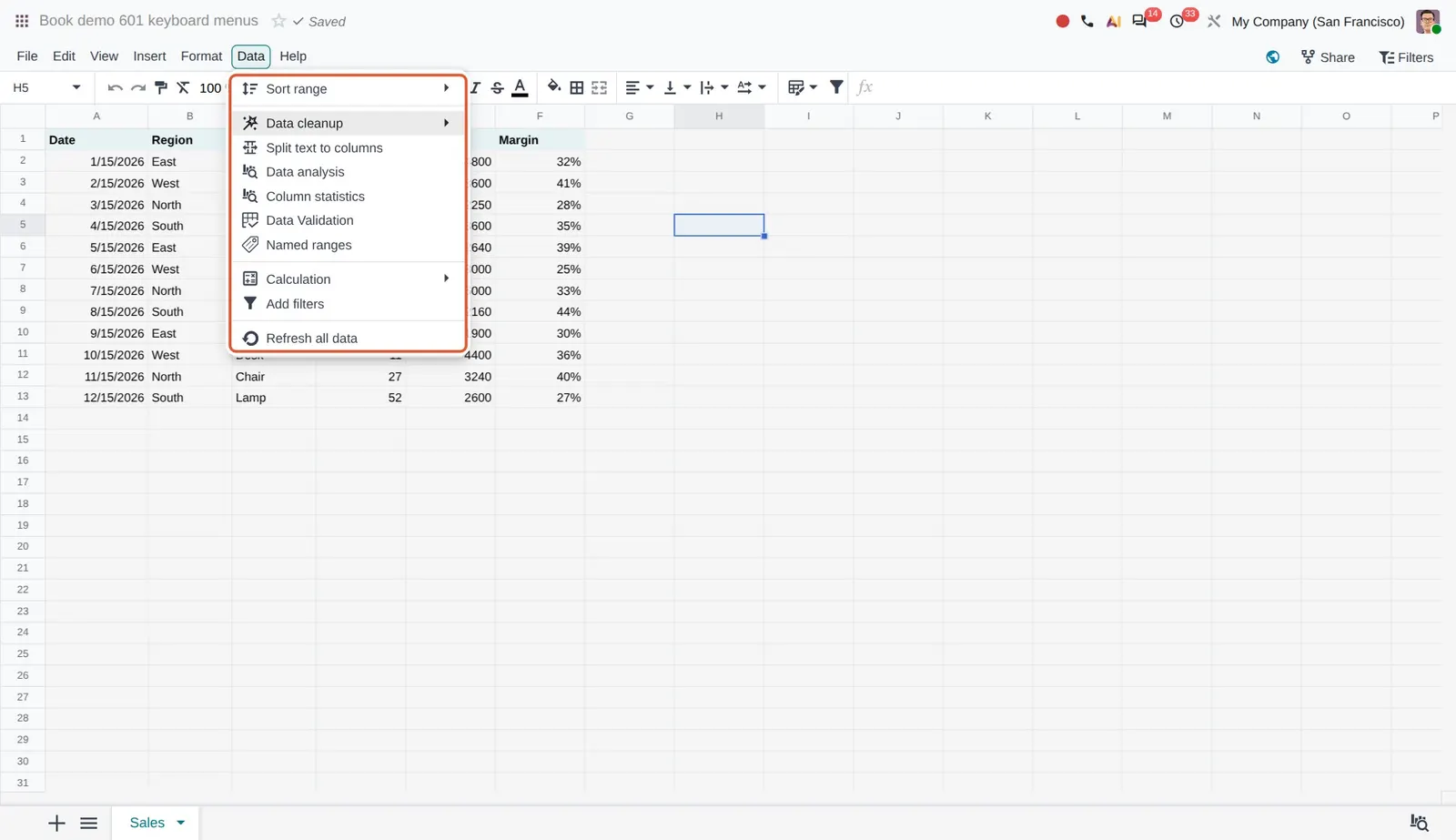The height and width of the screenshot is (840, 1456).
Task: Open the table format dropdown
Action: click(803, 87)
